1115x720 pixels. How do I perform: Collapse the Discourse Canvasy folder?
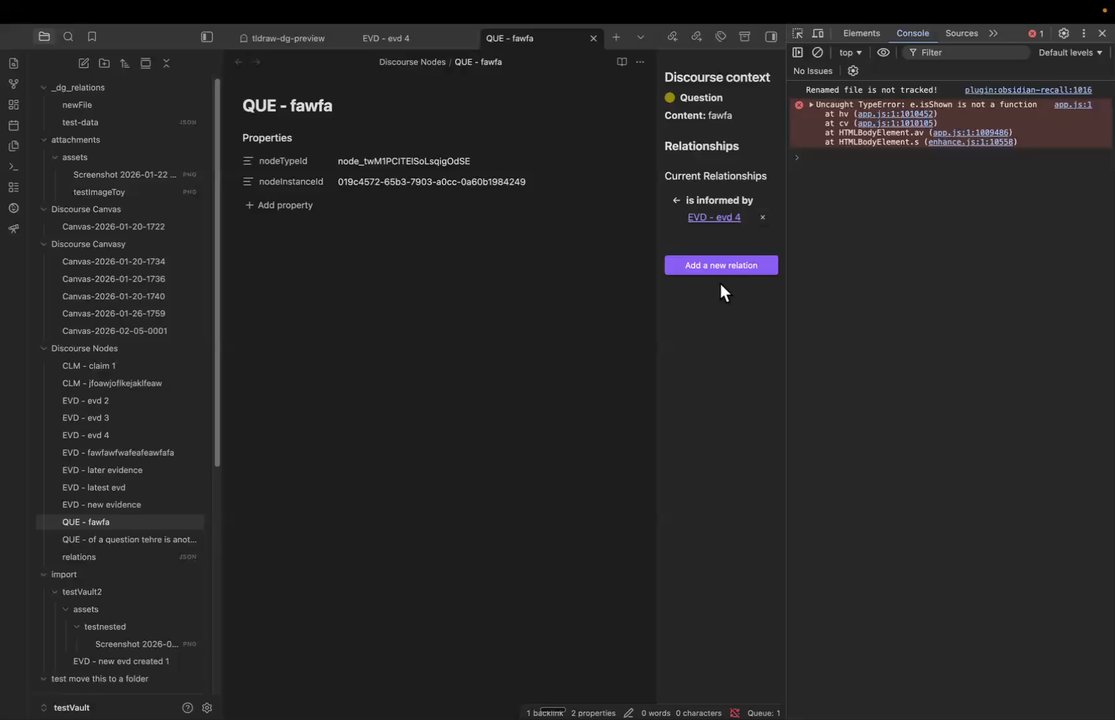pyautogui.click(x=43, y=244)
